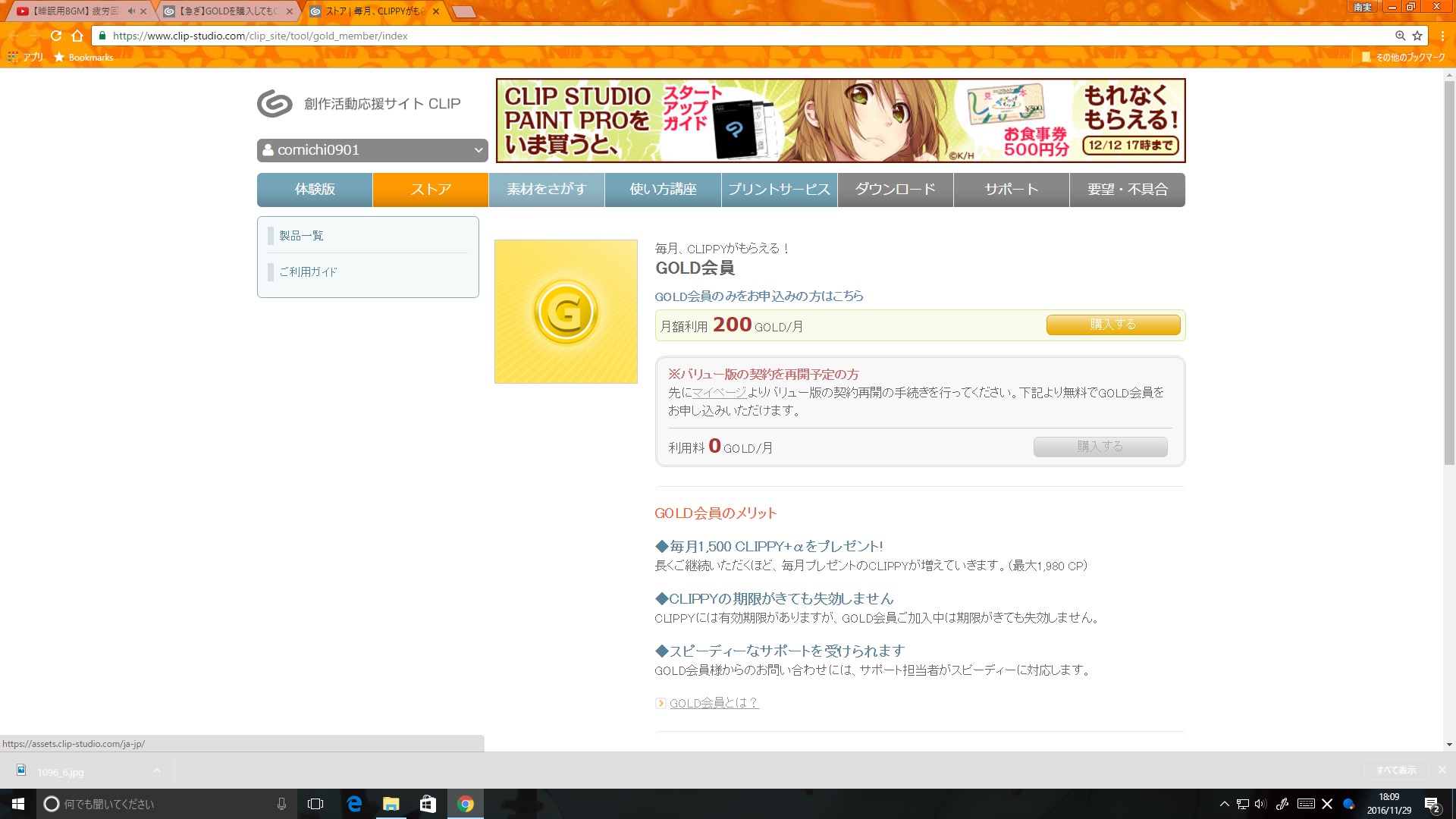Viewport: 1456px width, 819px height.
Task: Open Microsoft Edge from the taskbar
Action: click(x=354, y=804)
